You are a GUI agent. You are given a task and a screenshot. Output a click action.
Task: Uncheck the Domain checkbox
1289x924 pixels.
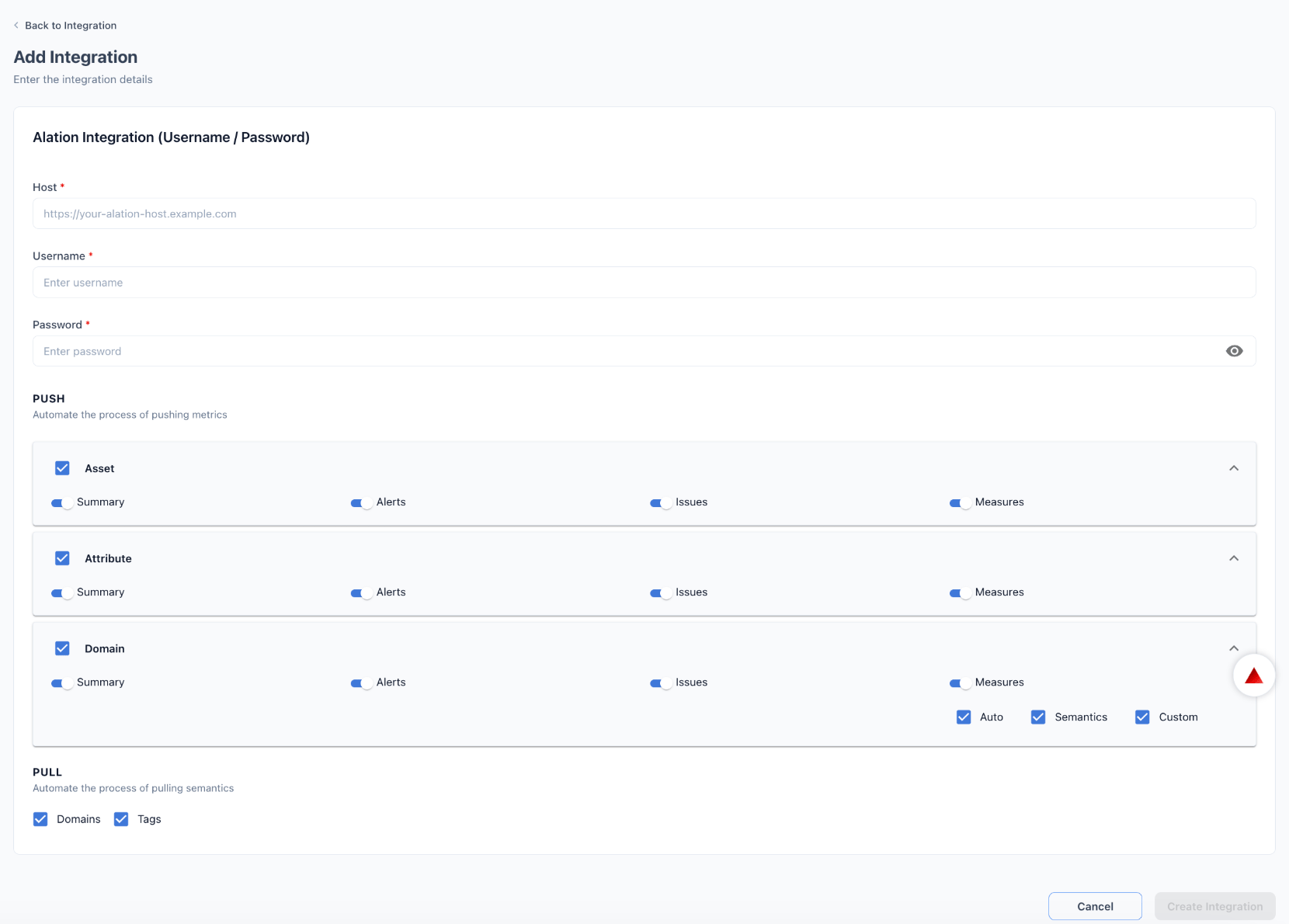(62, 648)
